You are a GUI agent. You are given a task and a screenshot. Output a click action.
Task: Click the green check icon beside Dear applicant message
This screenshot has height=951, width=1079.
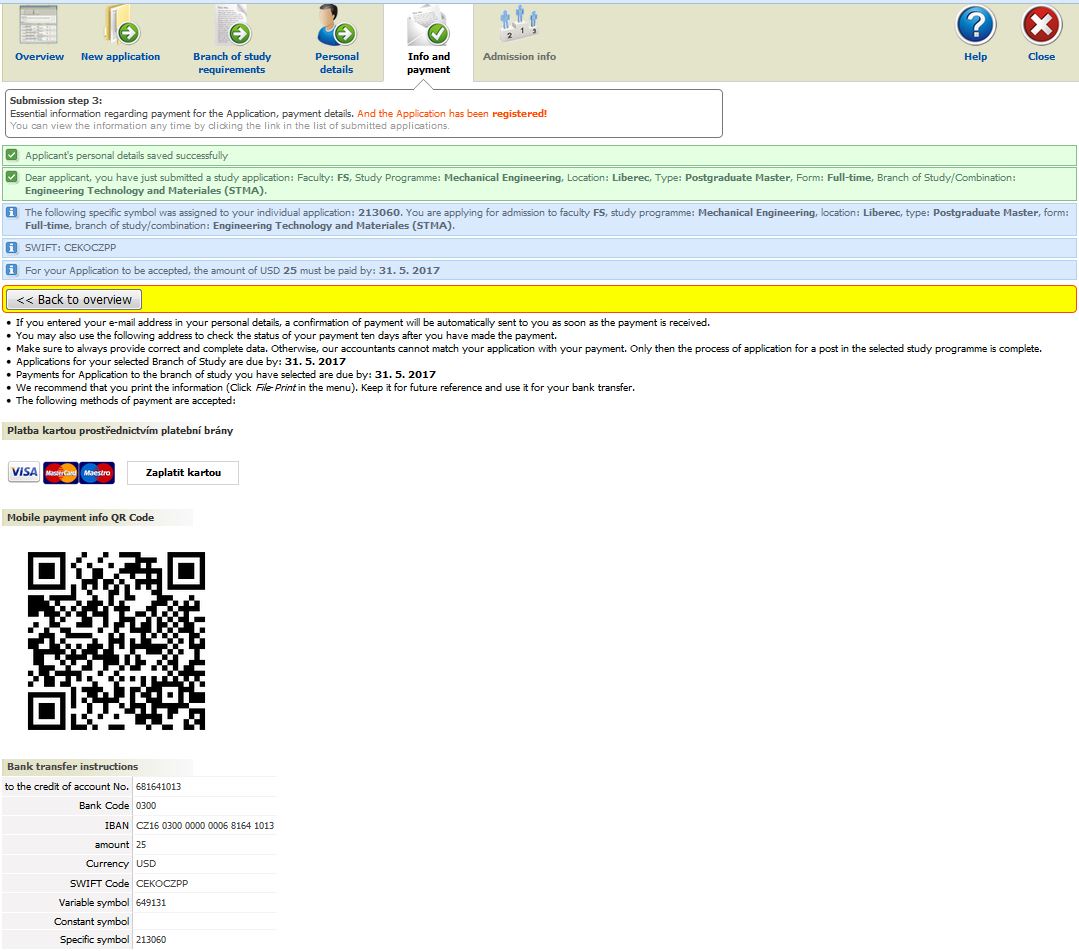pyautogui.click(x=12, y=177)
